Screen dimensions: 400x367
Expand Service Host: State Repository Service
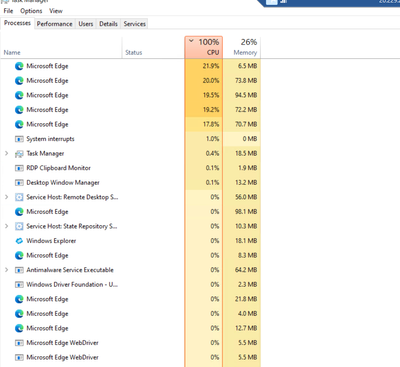click(6, 226)
